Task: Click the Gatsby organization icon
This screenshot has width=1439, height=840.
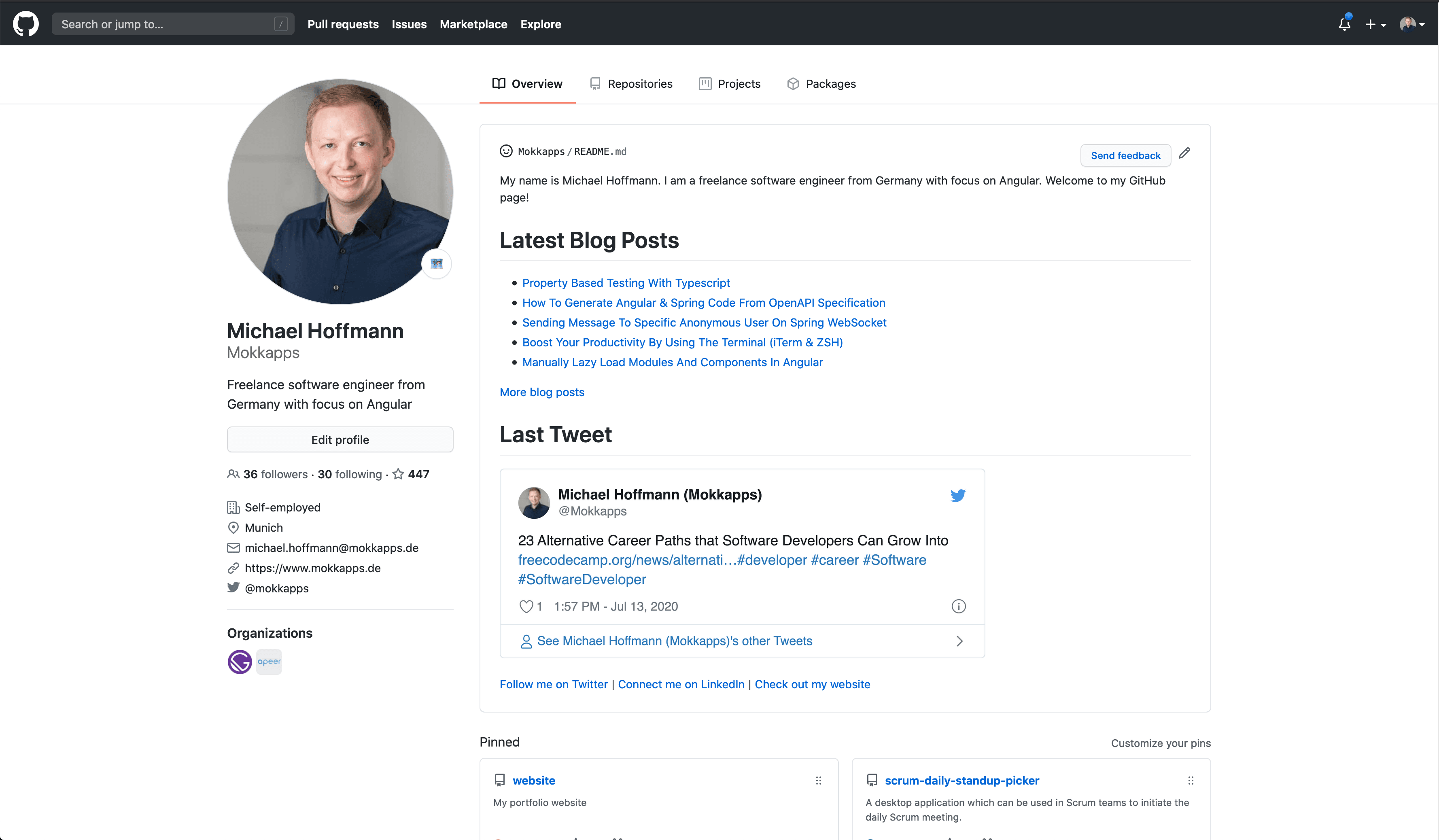Action: click(239, 662)
